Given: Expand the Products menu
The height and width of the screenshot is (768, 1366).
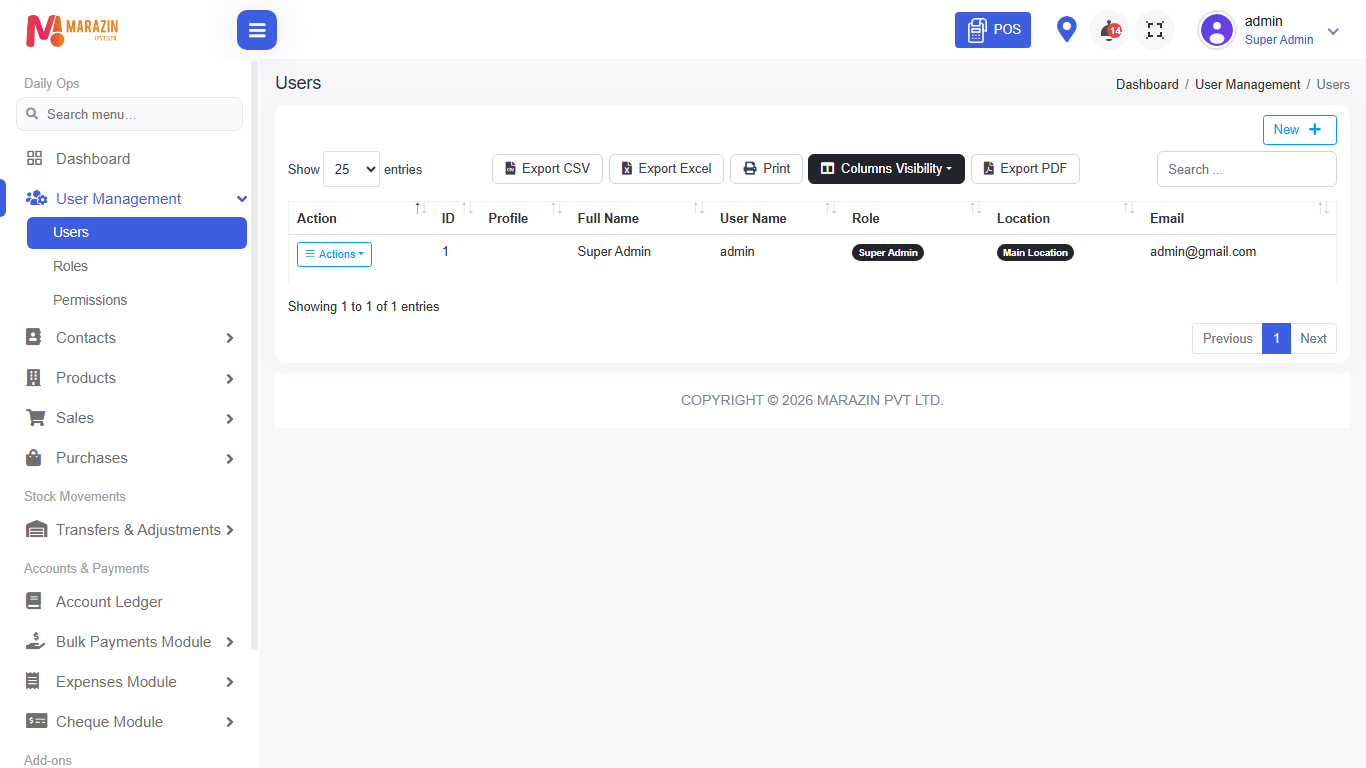Looking at the screenshot, I should 129,378.
